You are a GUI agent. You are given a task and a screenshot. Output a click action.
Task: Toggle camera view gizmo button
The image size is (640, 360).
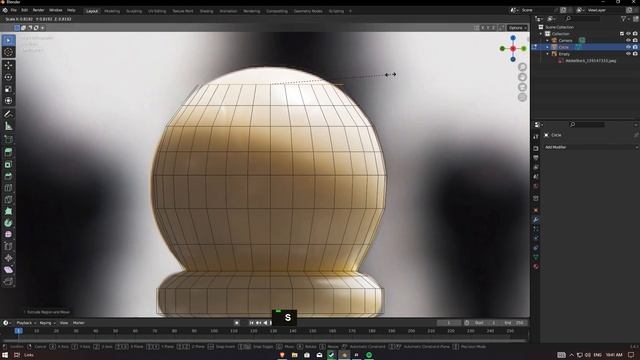[522, 87]
